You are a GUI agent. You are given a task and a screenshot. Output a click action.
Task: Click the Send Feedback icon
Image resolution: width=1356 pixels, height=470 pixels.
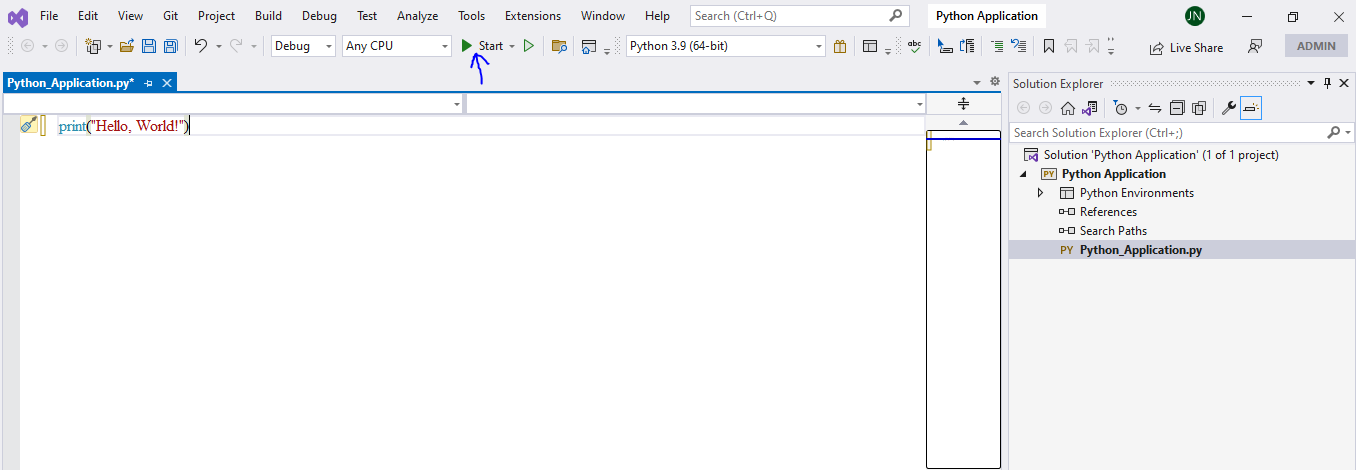pos(1255,47)
